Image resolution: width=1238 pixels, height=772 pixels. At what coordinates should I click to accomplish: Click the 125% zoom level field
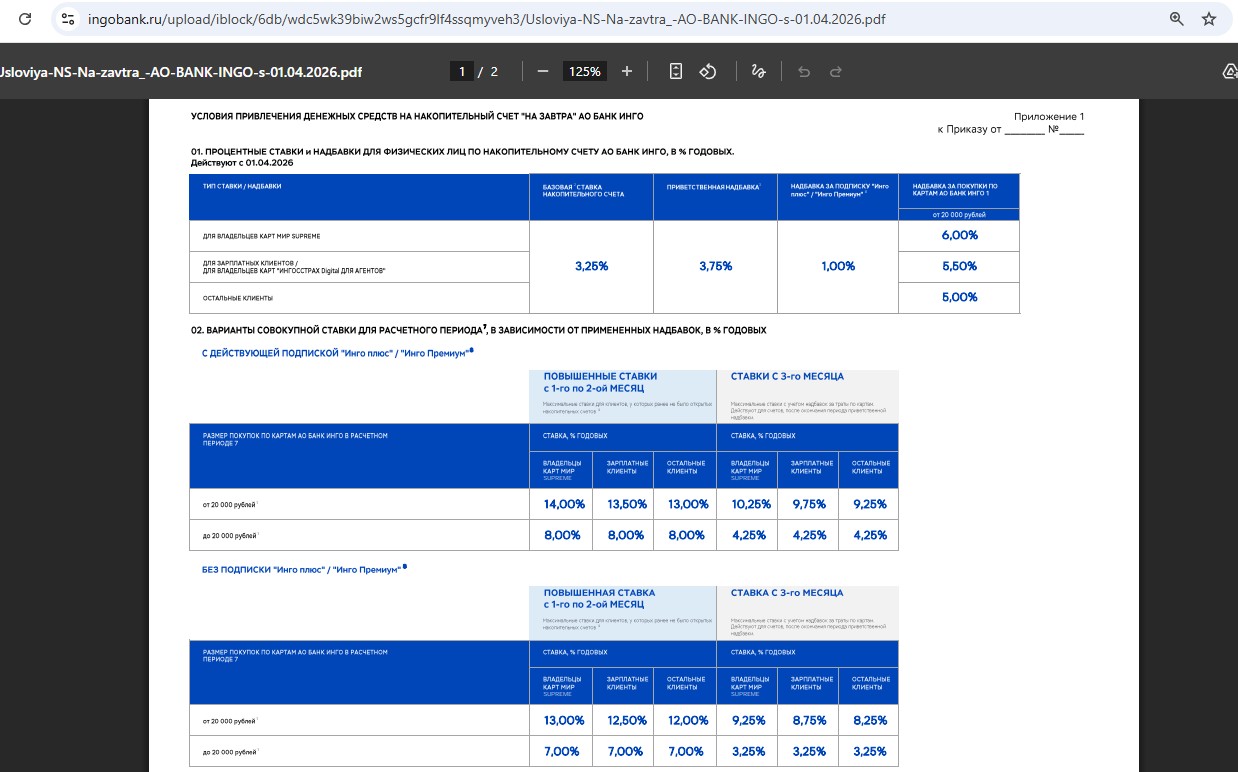pyautogui.click(x=585, y=71)
